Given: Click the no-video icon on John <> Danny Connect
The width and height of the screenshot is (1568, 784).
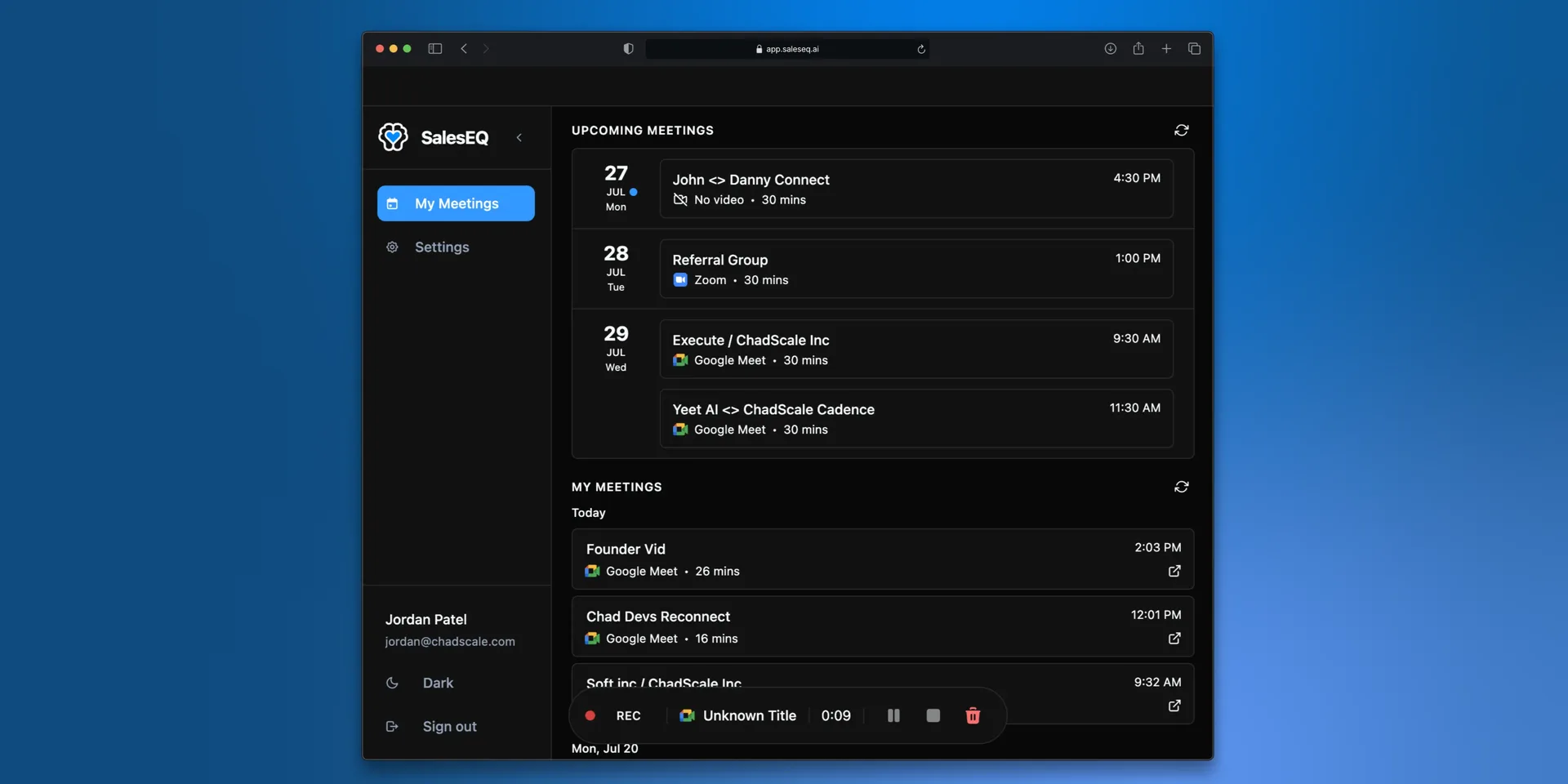Looking at the screenshot, I should [x=680, y=200].
